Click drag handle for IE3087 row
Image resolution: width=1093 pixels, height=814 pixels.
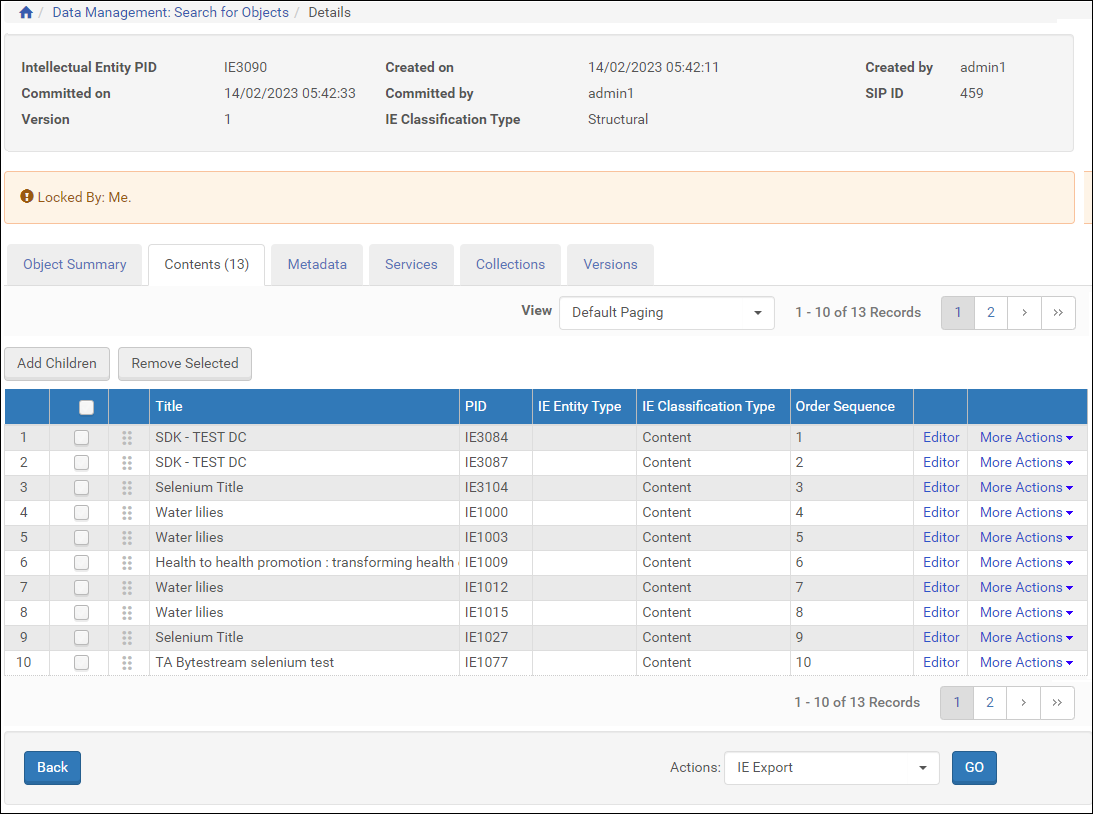point(127,463)
